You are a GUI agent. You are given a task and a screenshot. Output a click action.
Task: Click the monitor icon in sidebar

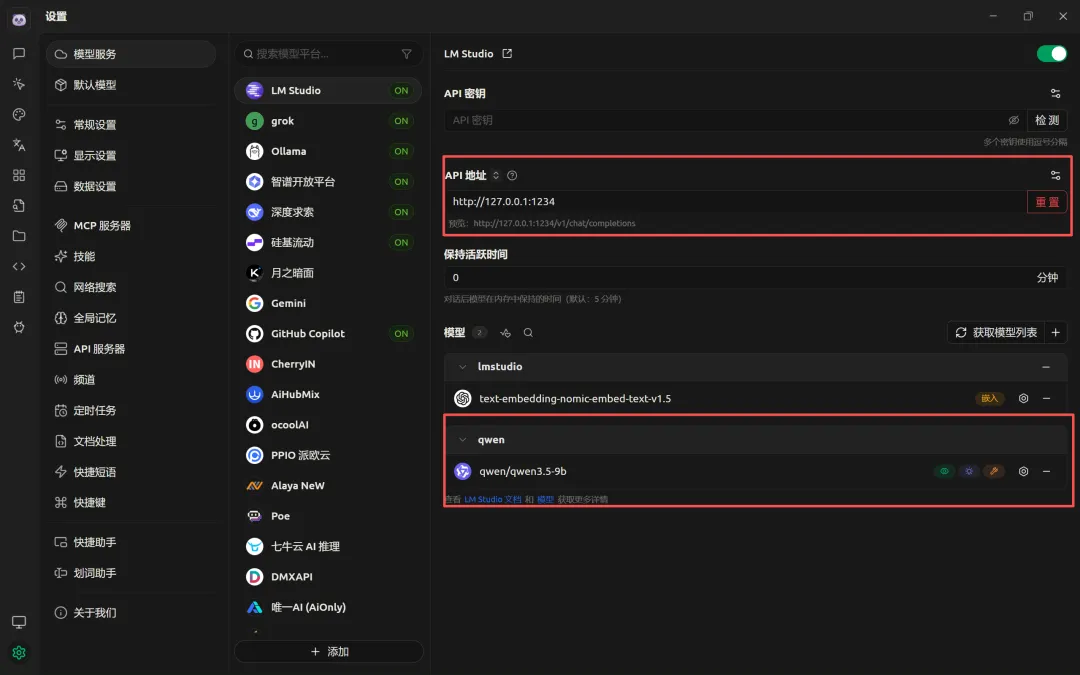tap(19, 622)
